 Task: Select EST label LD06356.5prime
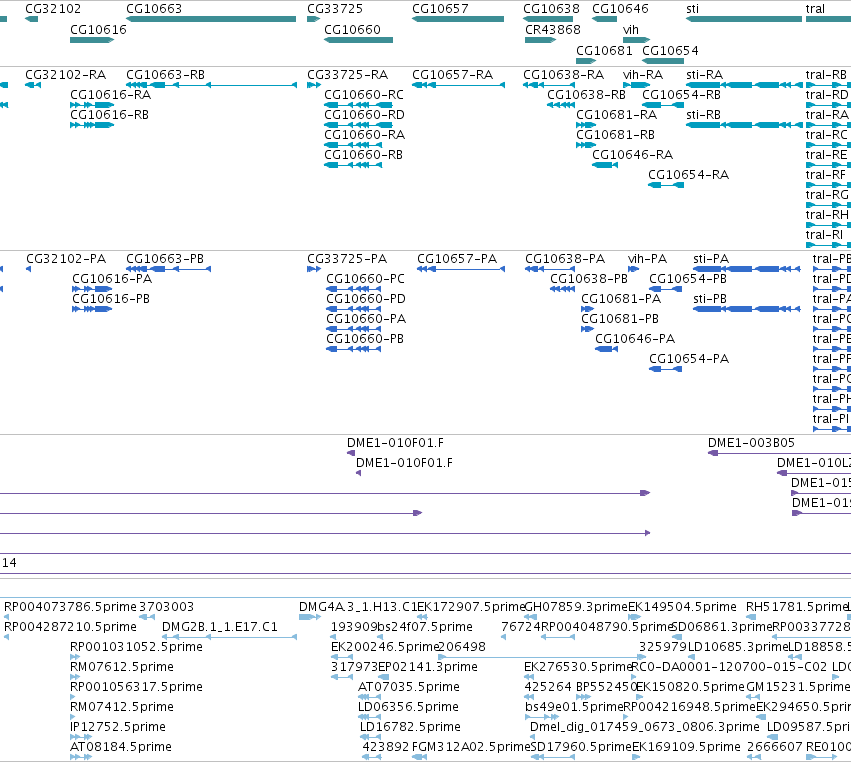coord(408,707)
